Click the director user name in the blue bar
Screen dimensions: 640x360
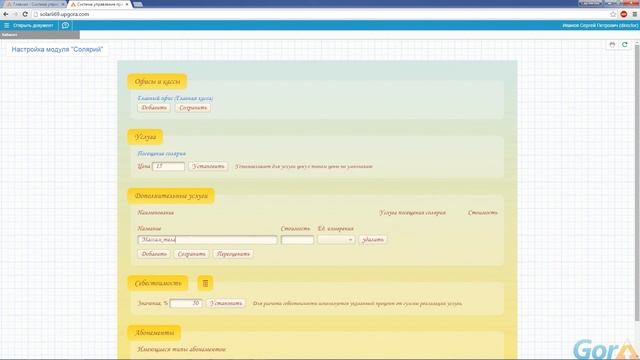[600, 25]
